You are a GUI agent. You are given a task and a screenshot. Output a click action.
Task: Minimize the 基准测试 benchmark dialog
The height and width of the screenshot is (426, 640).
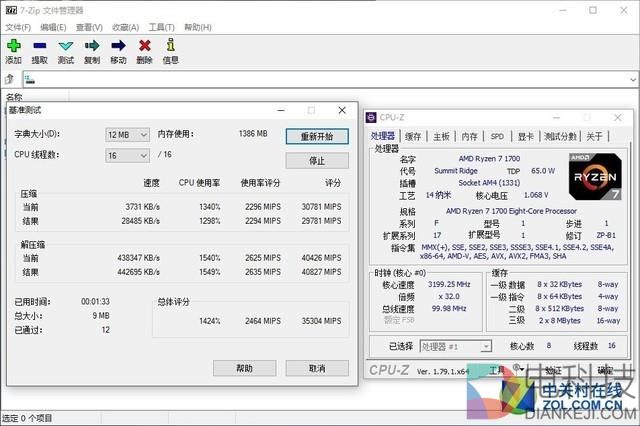pos(281,110)
